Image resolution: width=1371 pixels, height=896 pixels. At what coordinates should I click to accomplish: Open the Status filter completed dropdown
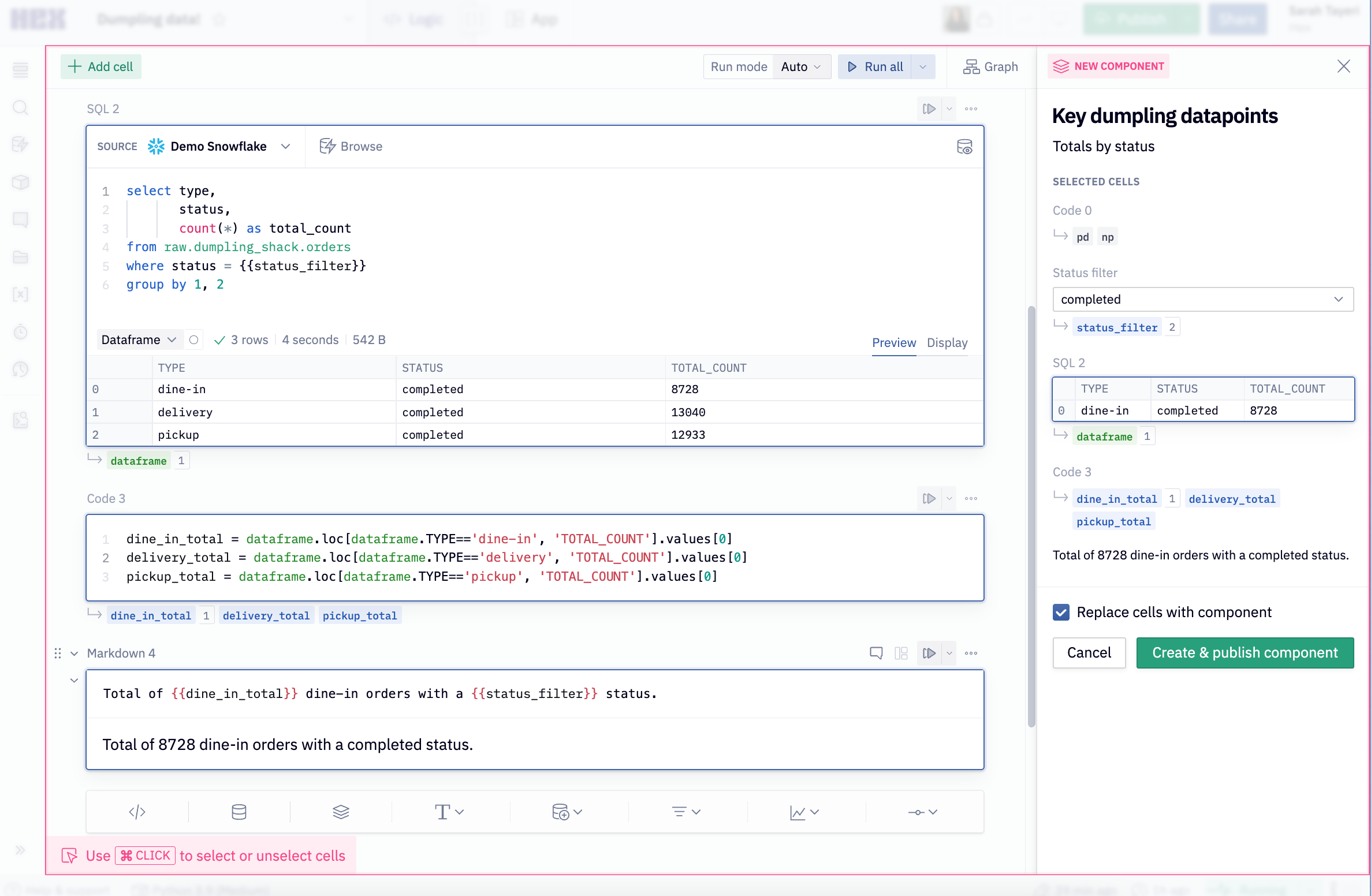click(x=1202, y=299)
